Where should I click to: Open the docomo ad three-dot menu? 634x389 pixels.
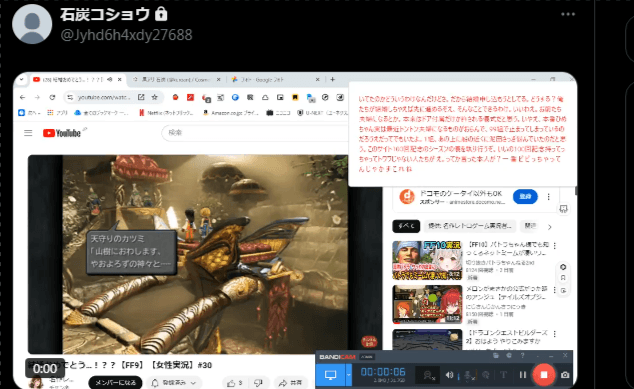coord(548,197)
